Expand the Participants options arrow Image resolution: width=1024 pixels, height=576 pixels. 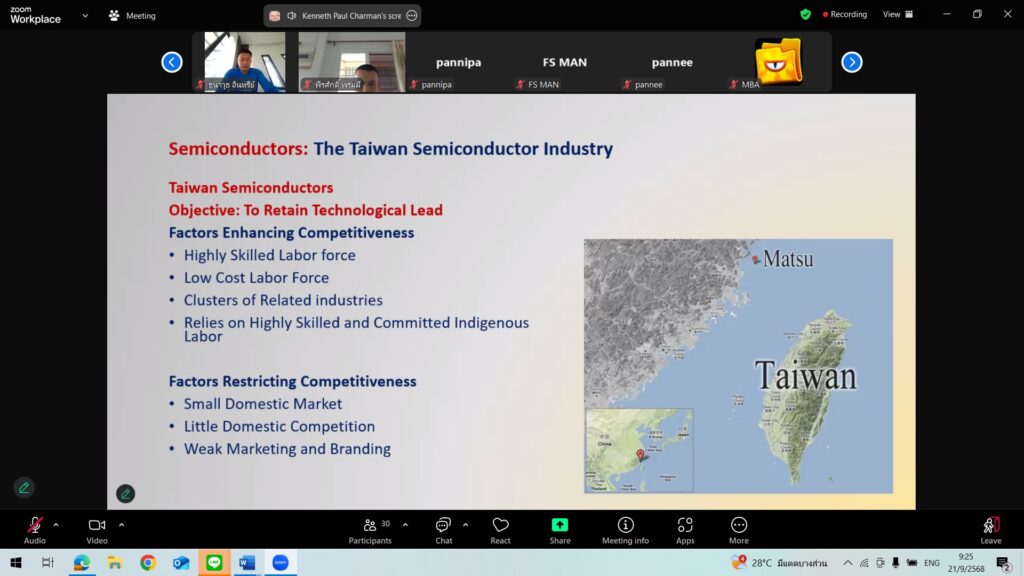(x=405, y=524)
